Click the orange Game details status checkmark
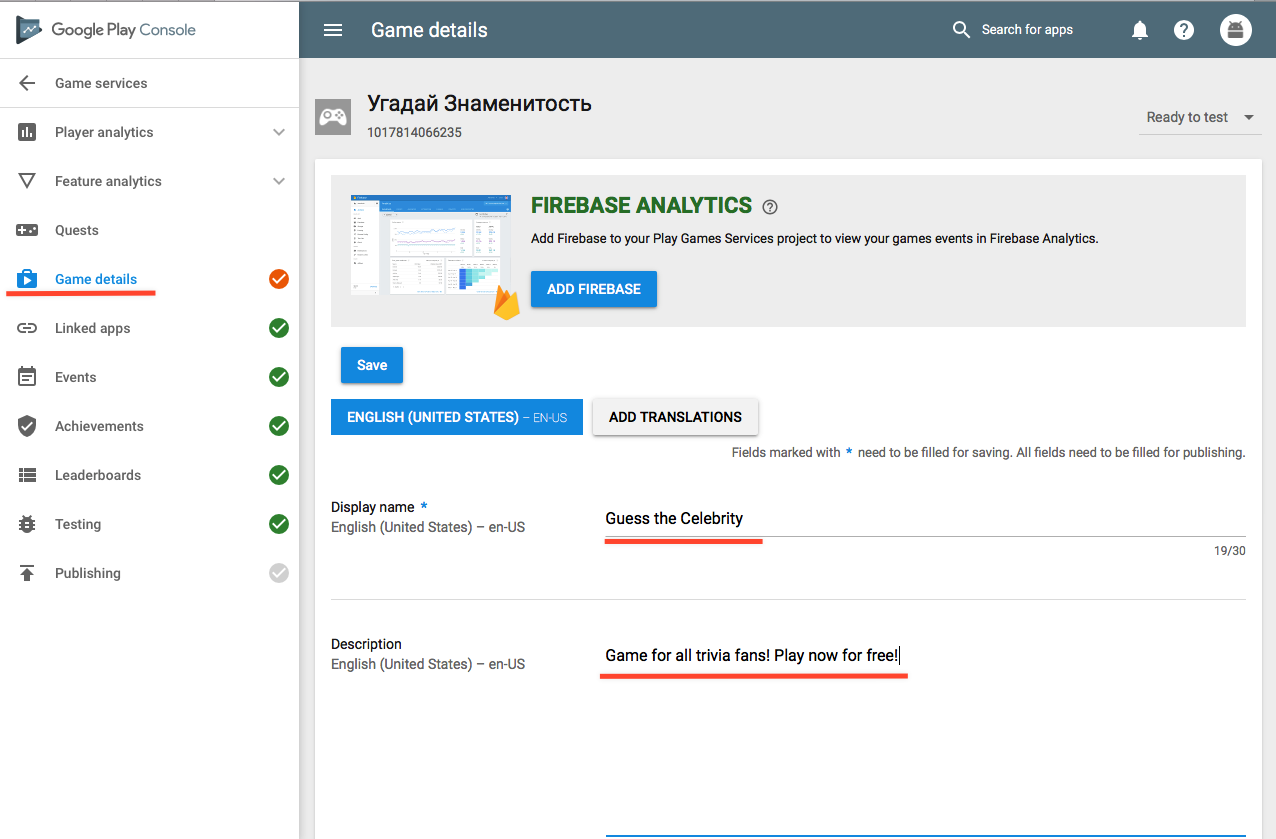 pyautogui.click(x=279, y=279)
